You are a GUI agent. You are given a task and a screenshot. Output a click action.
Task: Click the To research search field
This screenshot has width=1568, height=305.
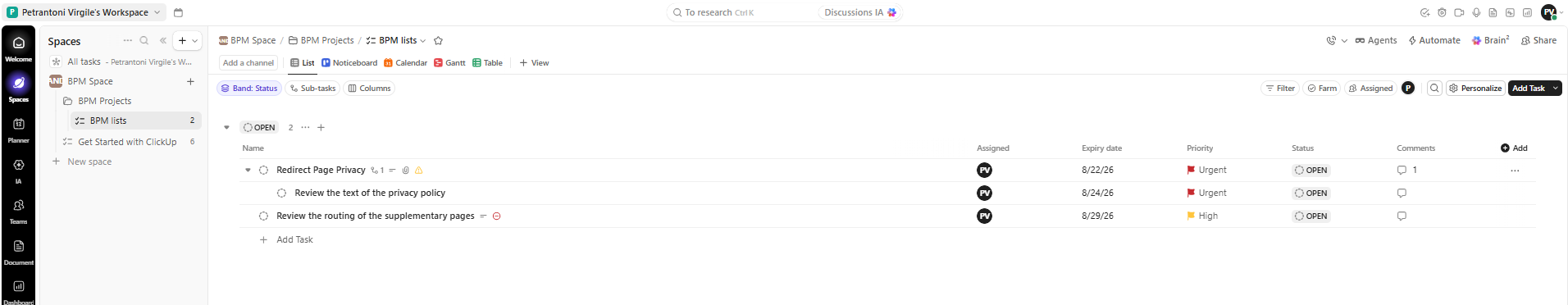pyautogui.click(x=741, y=12)
